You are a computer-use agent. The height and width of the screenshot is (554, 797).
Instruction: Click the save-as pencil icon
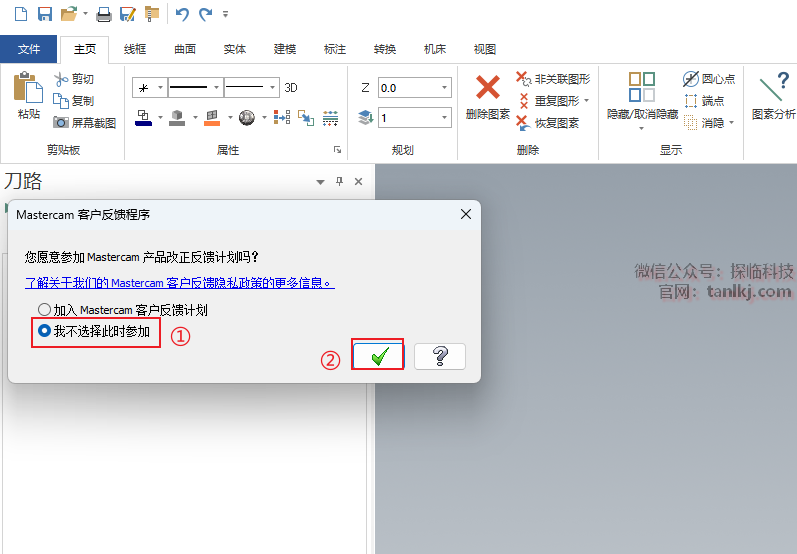(127, 14)
